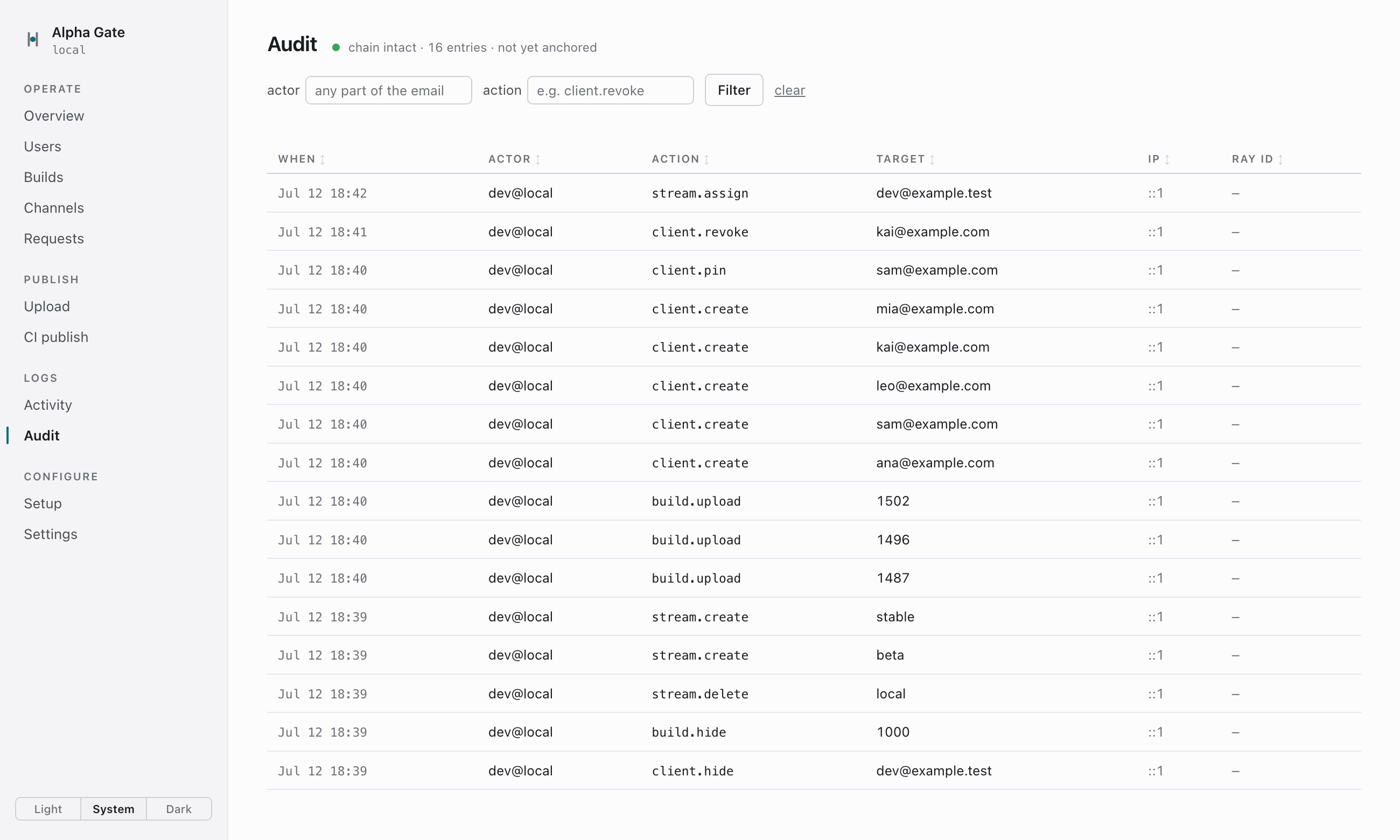Image resolution: width=1400 pixels, height=840 pixels.
Task: Open Builds in the sidebar
Action: coord(44,177)
